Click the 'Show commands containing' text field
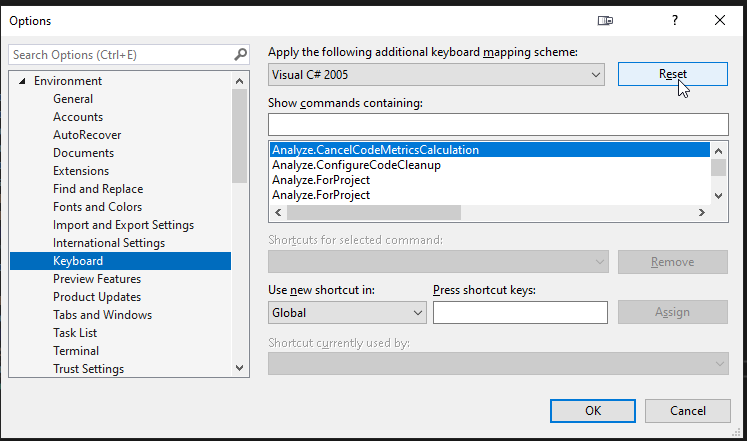 (498, 124)
